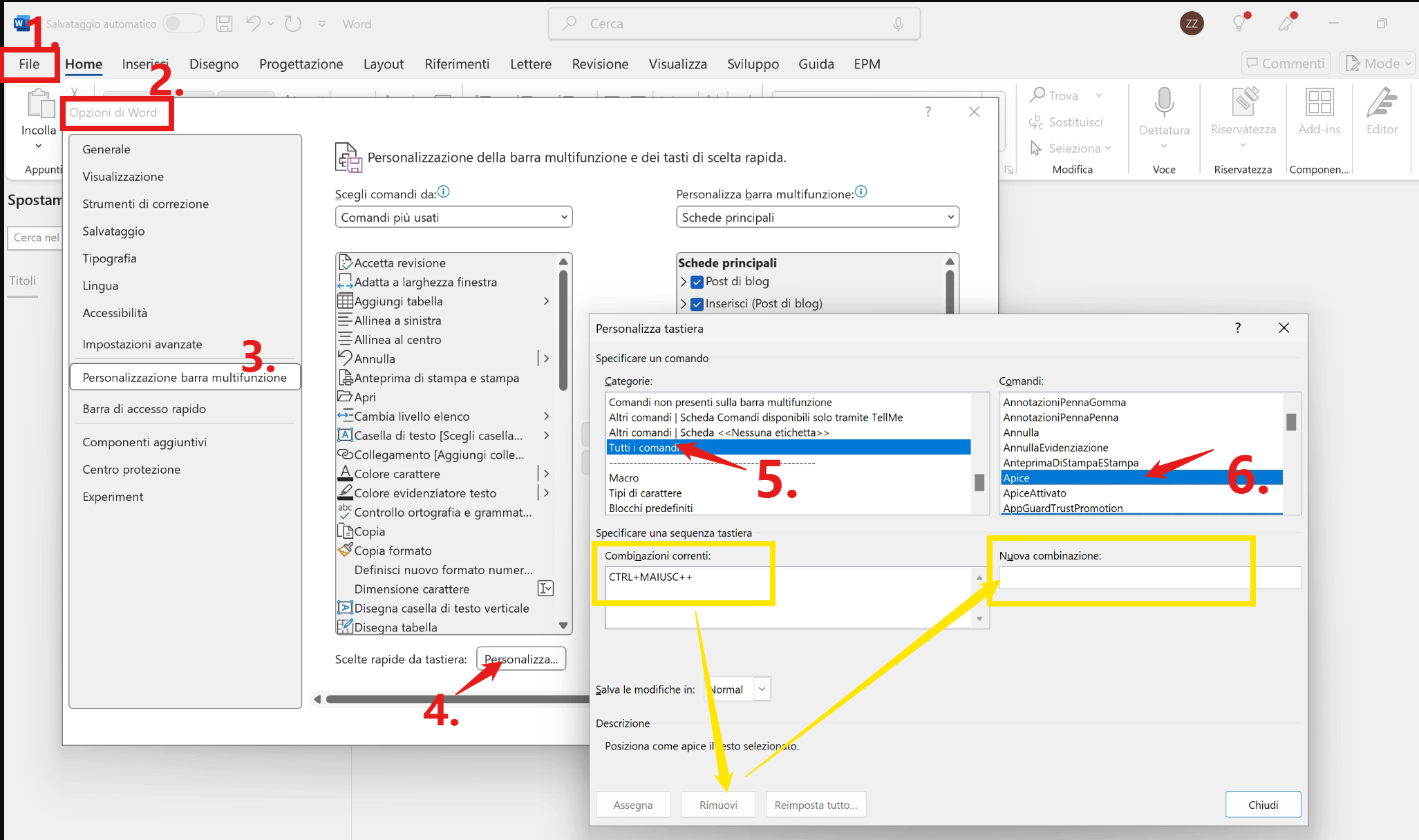Open the Schede principali dropdown
This screenshot has height=840, width=1419.
click(x=818, y=217)
